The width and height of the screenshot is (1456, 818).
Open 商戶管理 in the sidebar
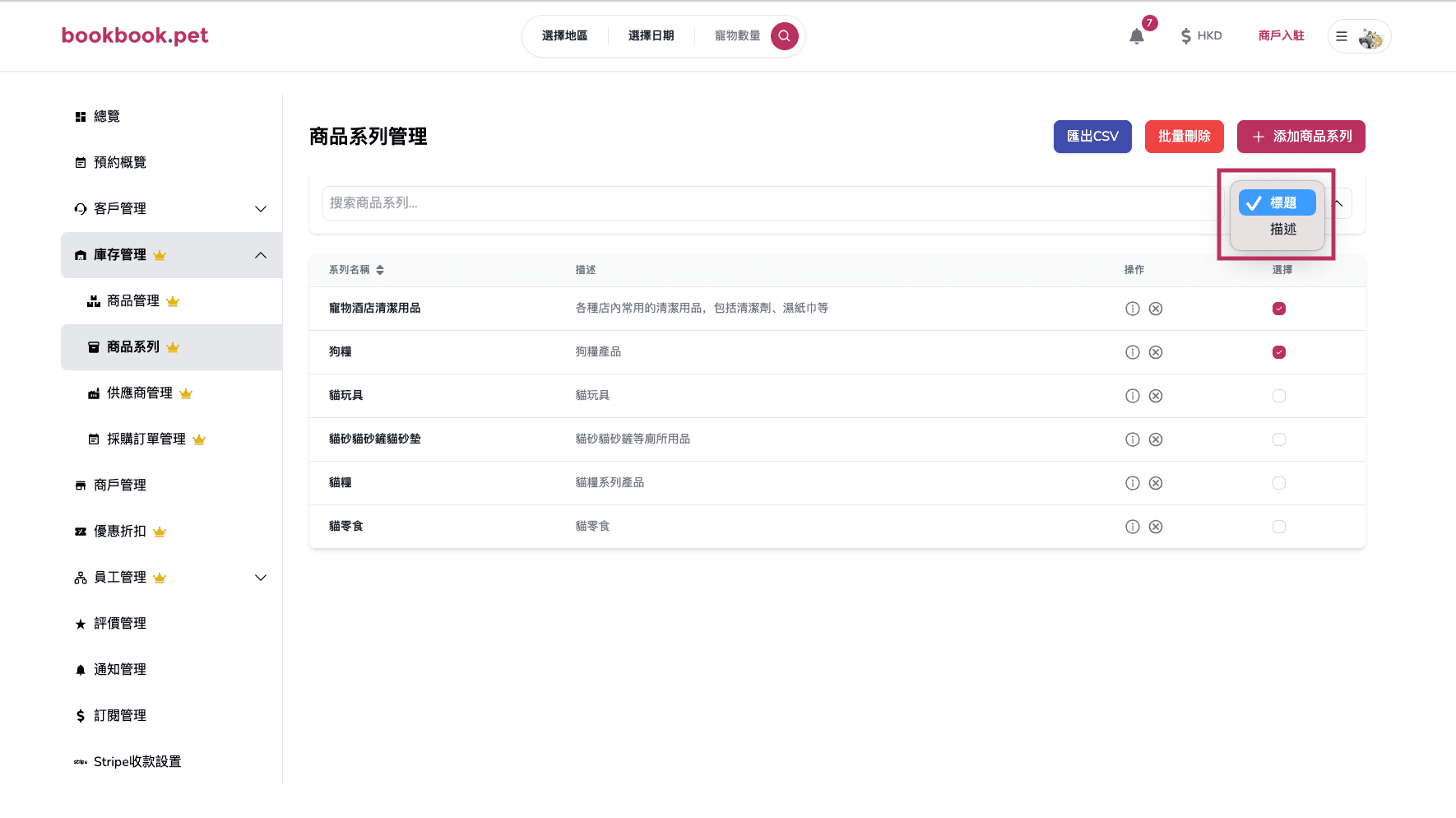point(172,486)
